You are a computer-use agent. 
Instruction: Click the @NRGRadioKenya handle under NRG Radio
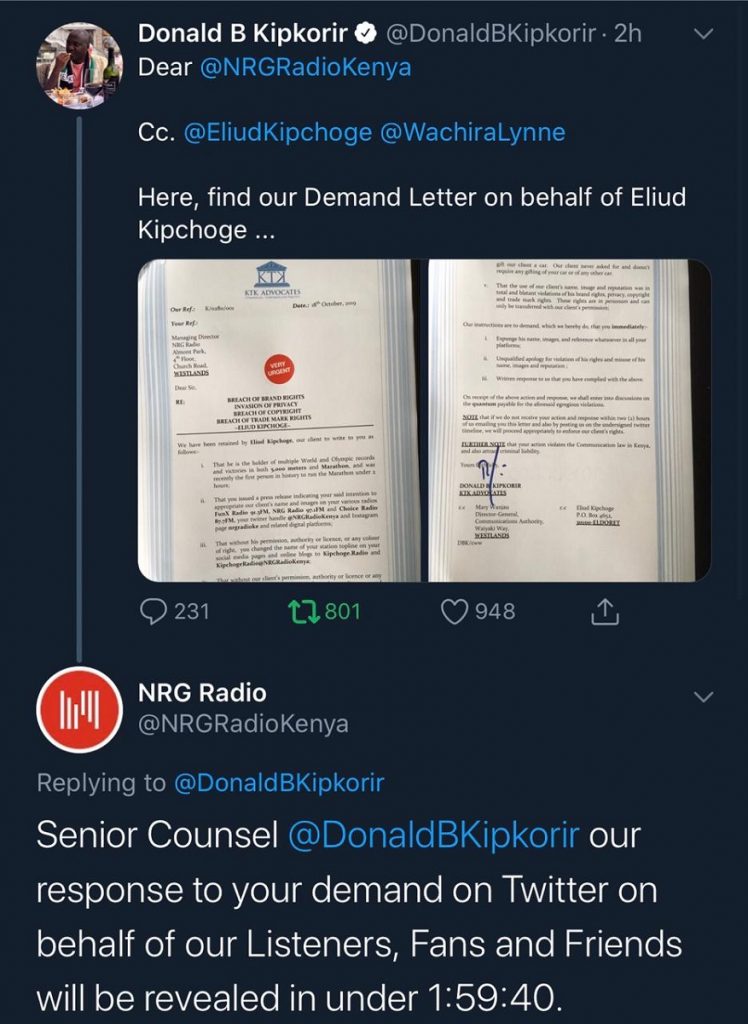pos(243,723)
